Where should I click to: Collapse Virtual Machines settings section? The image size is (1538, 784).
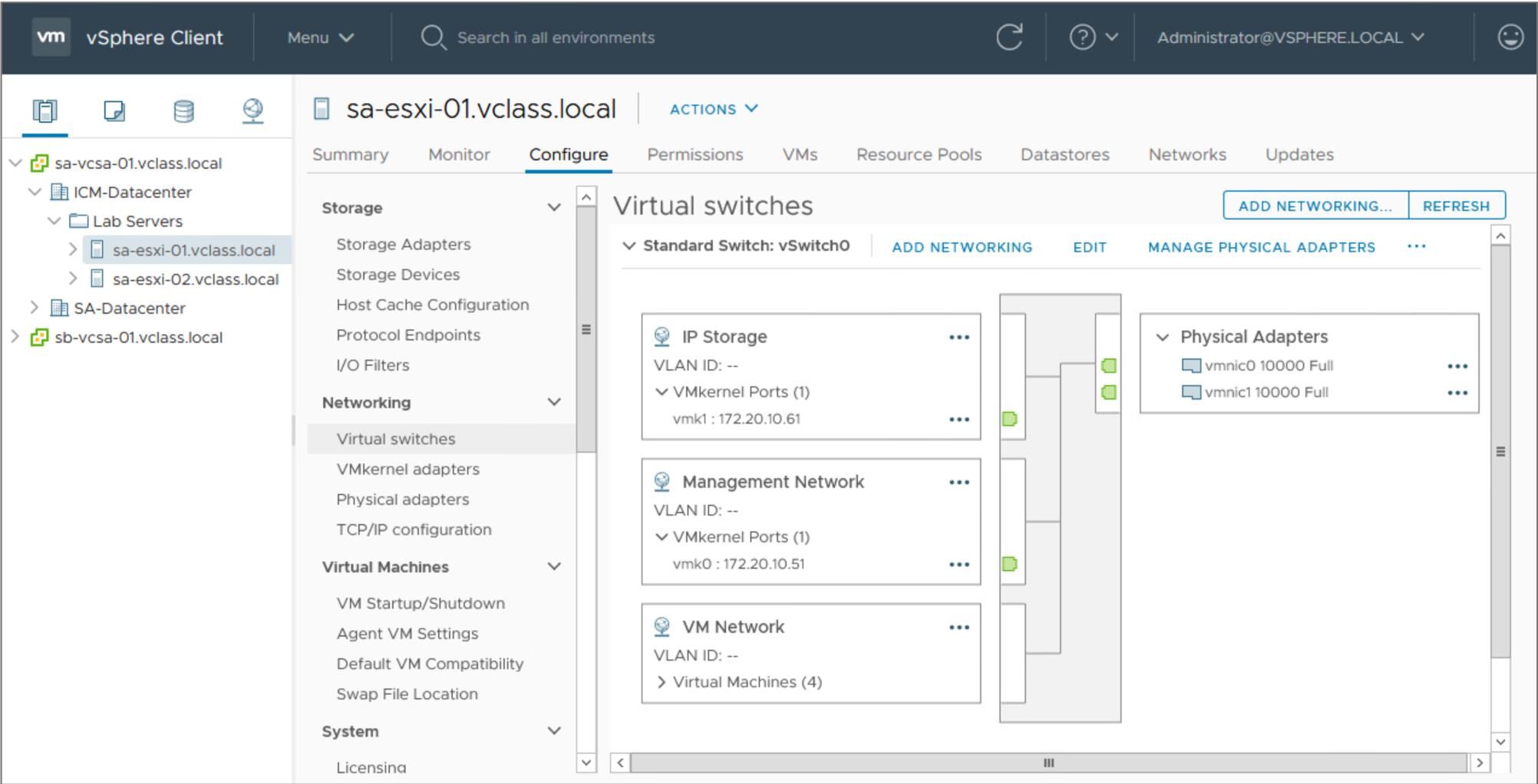pyautogui.click(x=554, y=566)
